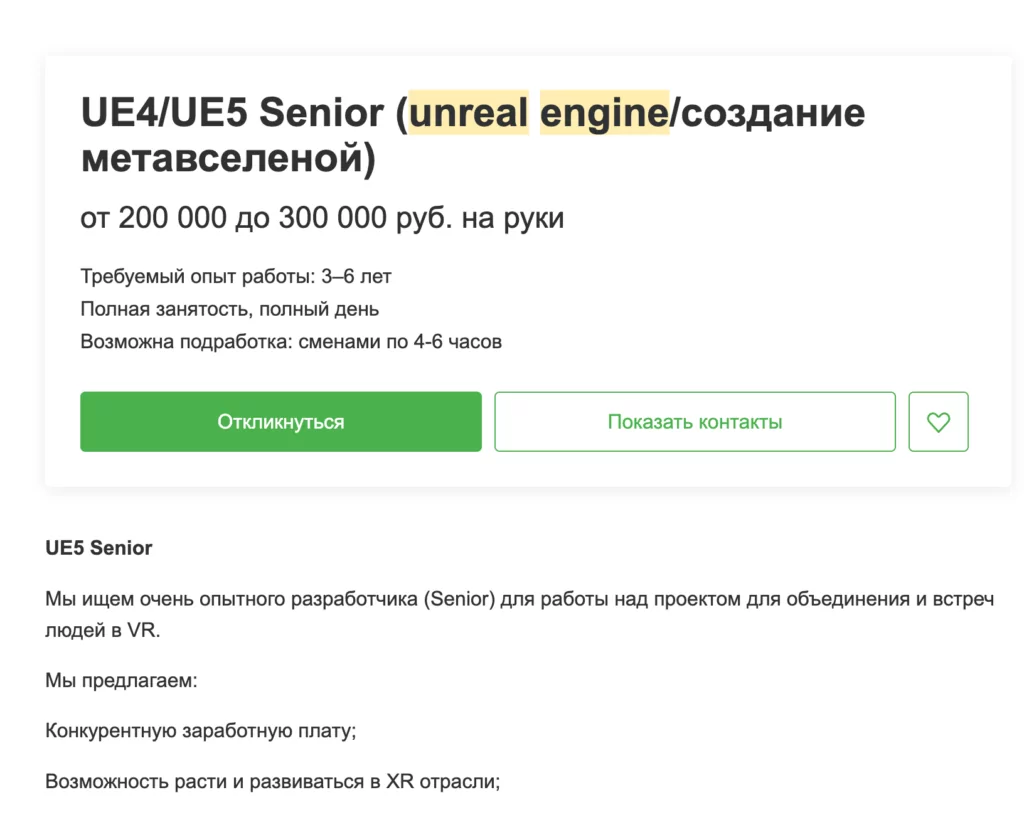This screenshot has width=1024, height=817.
Task: Click the "Конкурентную заработную плату;" line
Action: pyautogui.click(x=201, y=731)
